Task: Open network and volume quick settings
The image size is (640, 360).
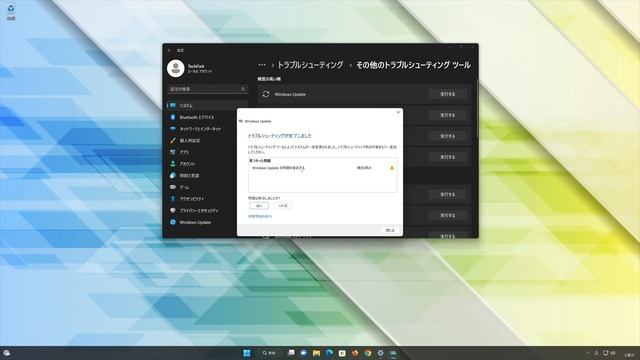Action: 609,353
